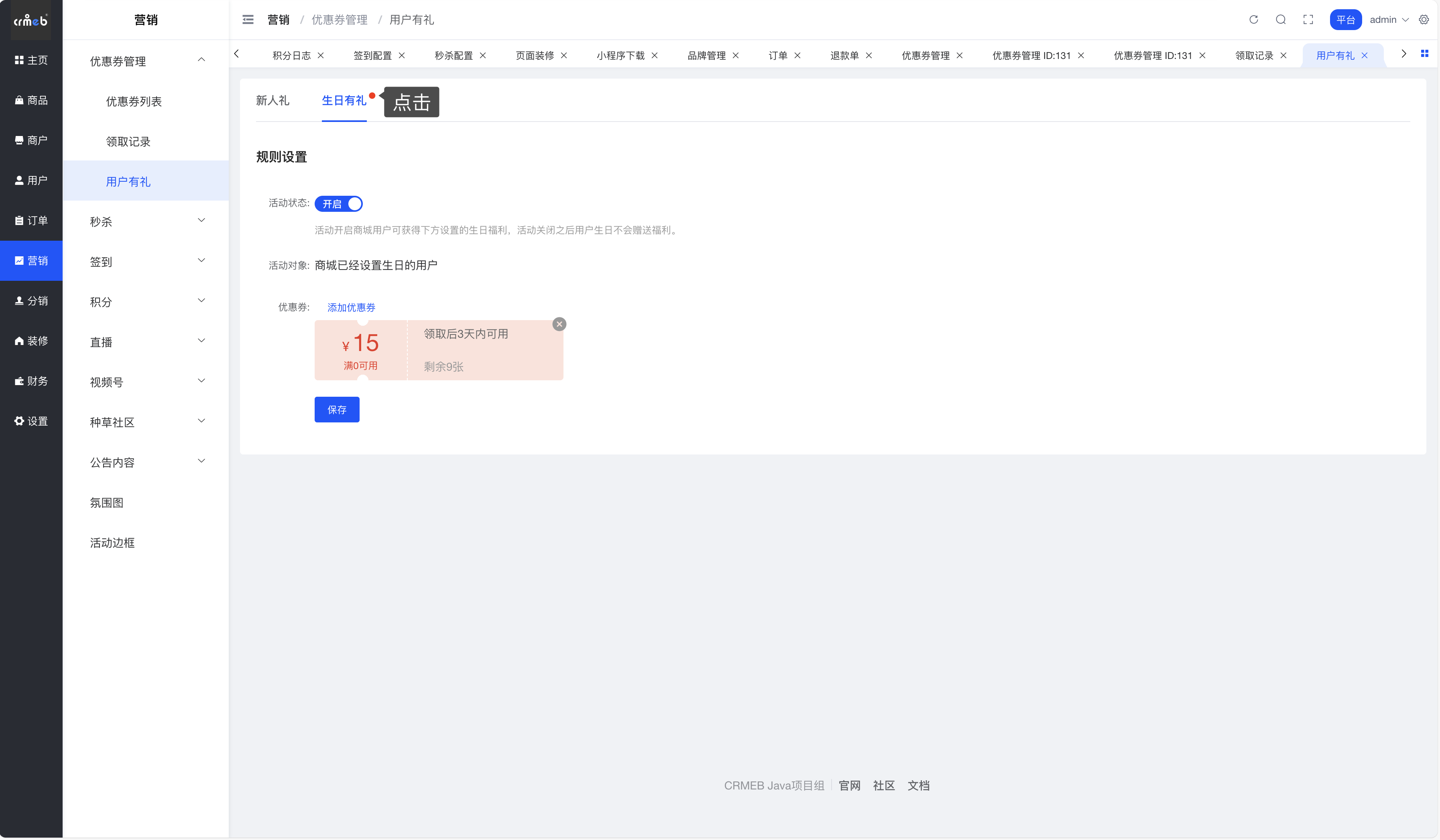Open the 领取记录 page tab
Viewport: 1440px width, 840px height.
click(x=1254, y=55)
